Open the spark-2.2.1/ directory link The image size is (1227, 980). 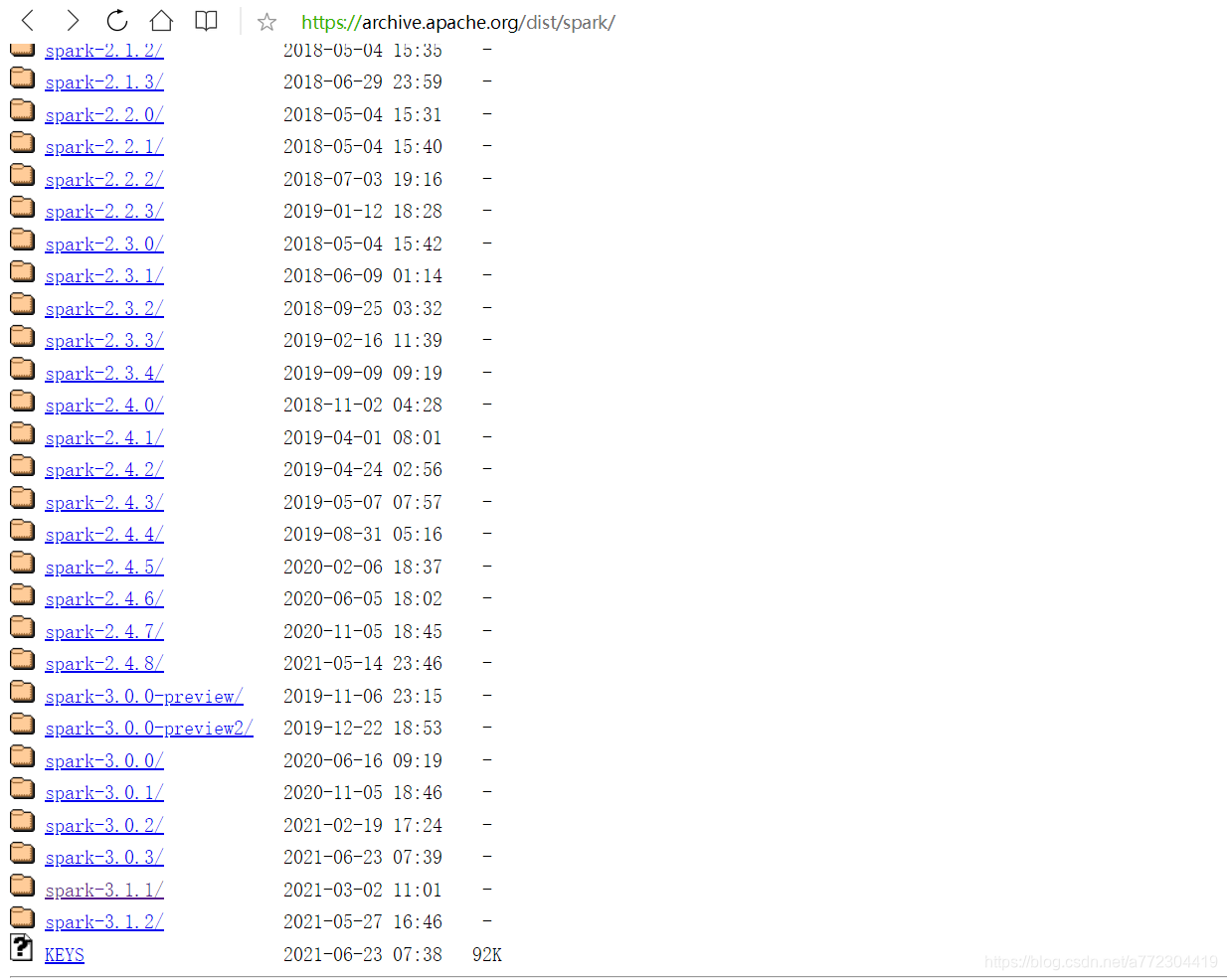tap(104, 147)
